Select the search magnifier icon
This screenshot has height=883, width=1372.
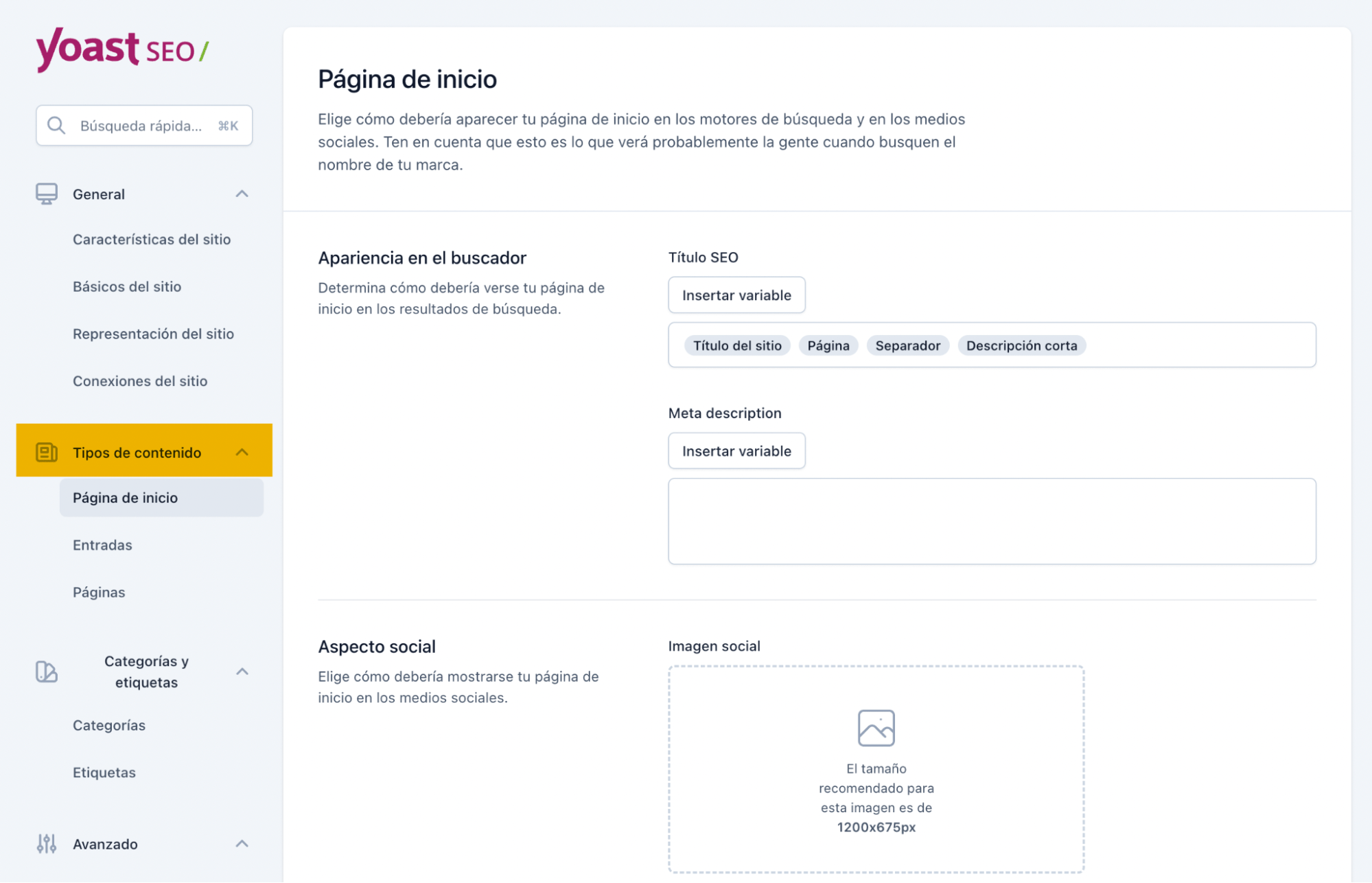coord(56,125)
